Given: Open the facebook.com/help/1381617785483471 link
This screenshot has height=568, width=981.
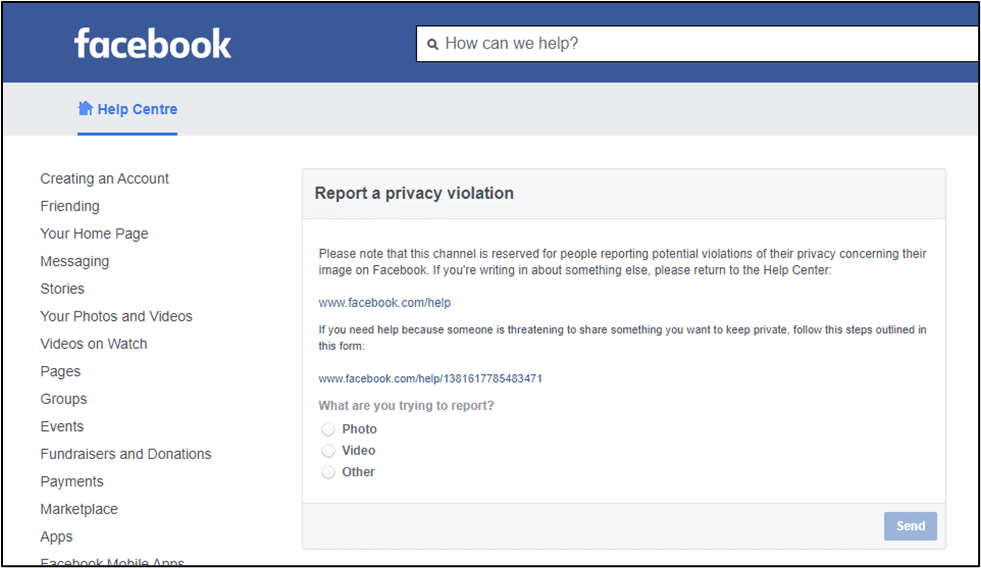Looking at the screenshot, I should click(430, 378).
